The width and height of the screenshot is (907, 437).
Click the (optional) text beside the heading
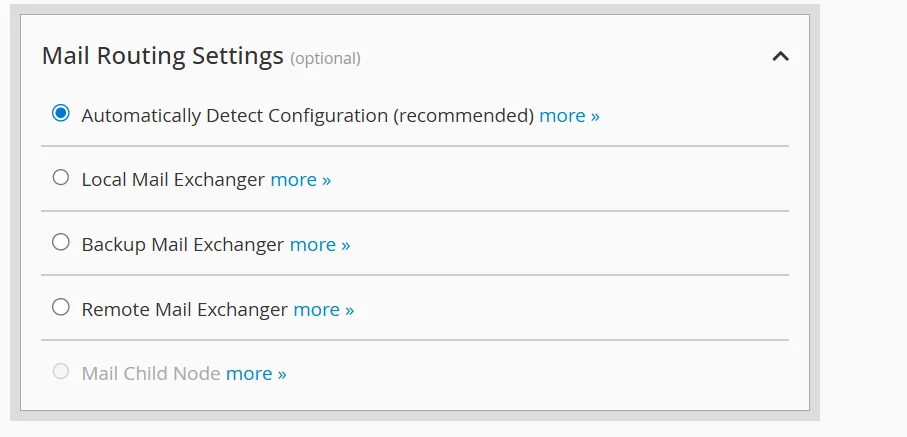(x=325, y=59)
